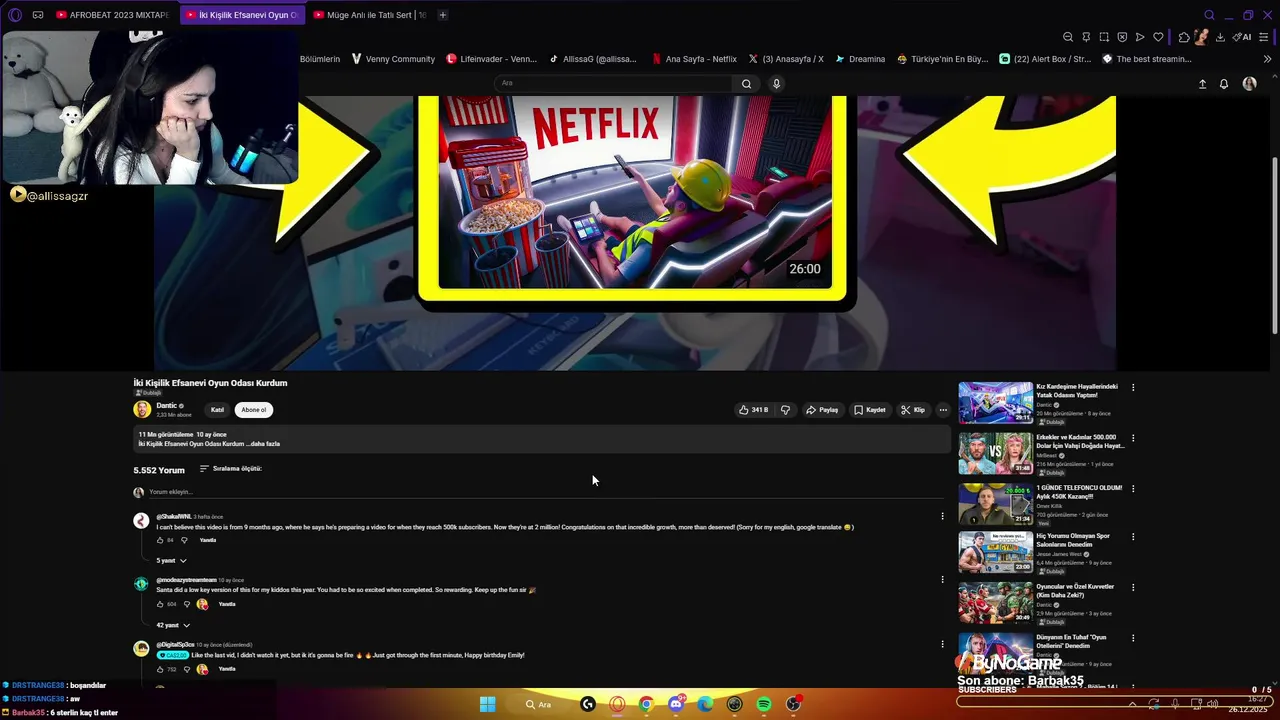This screenshot has height=720, width=1280.
Task: Open a new browser tab plus
Action: click(443, 15)
